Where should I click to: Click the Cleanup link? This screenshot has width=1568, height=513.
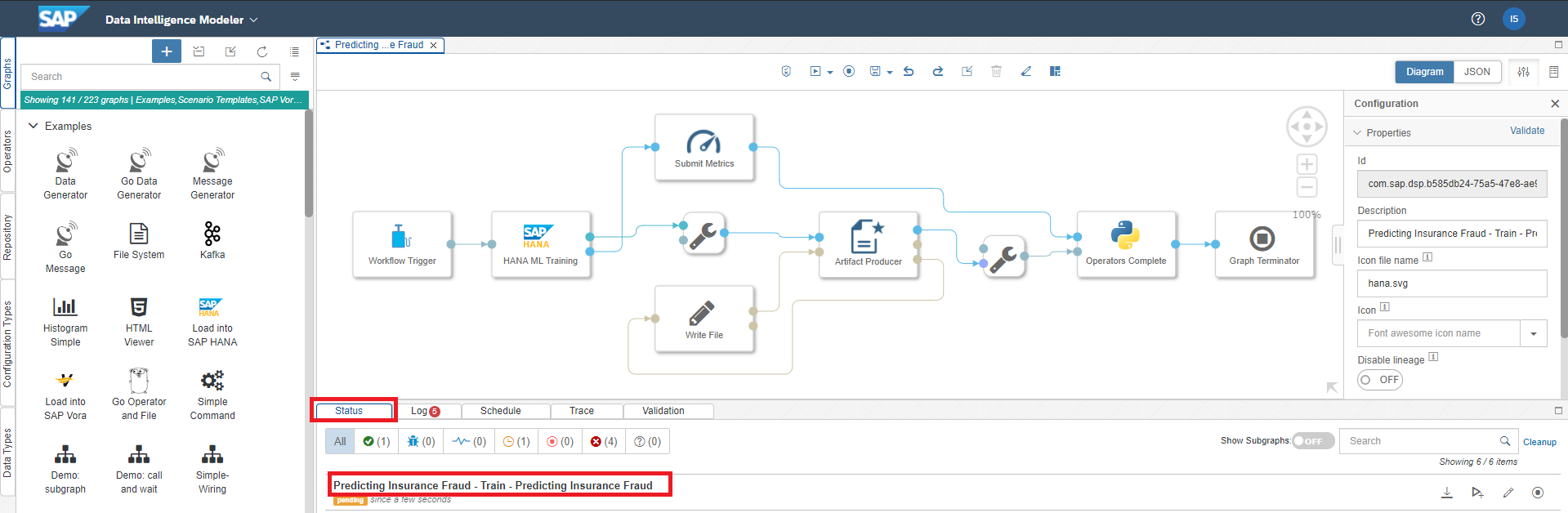pos(1539,442)
